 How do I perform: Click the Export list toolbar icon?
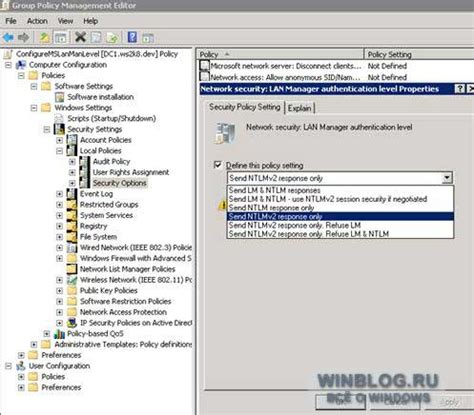[x=112, y=38]
